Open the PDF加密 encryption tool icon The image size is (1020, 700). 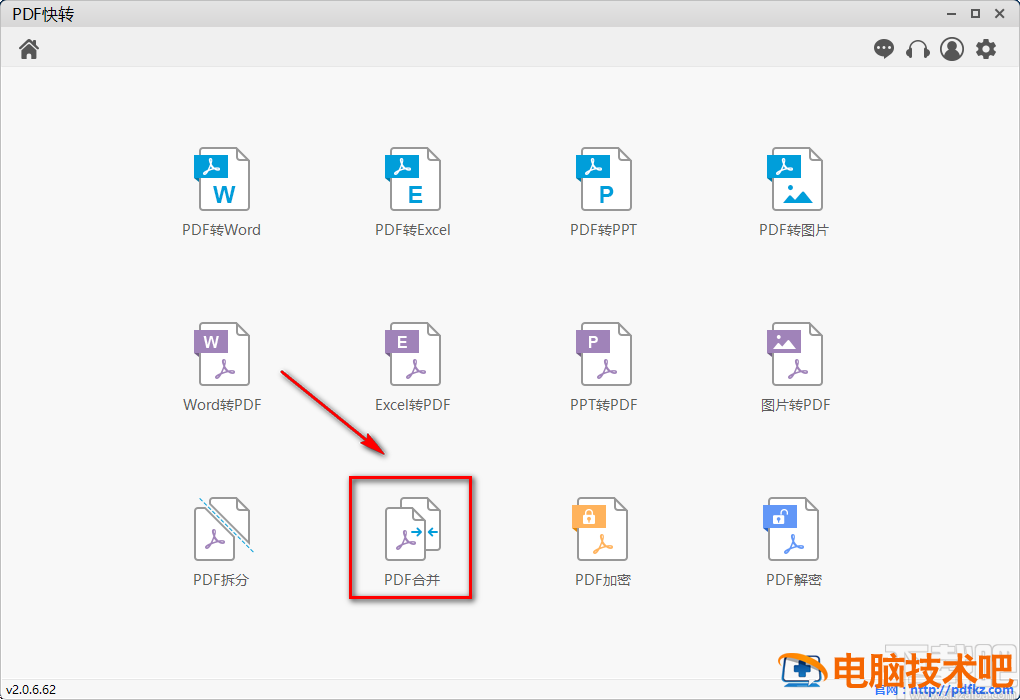pos(600,529)
